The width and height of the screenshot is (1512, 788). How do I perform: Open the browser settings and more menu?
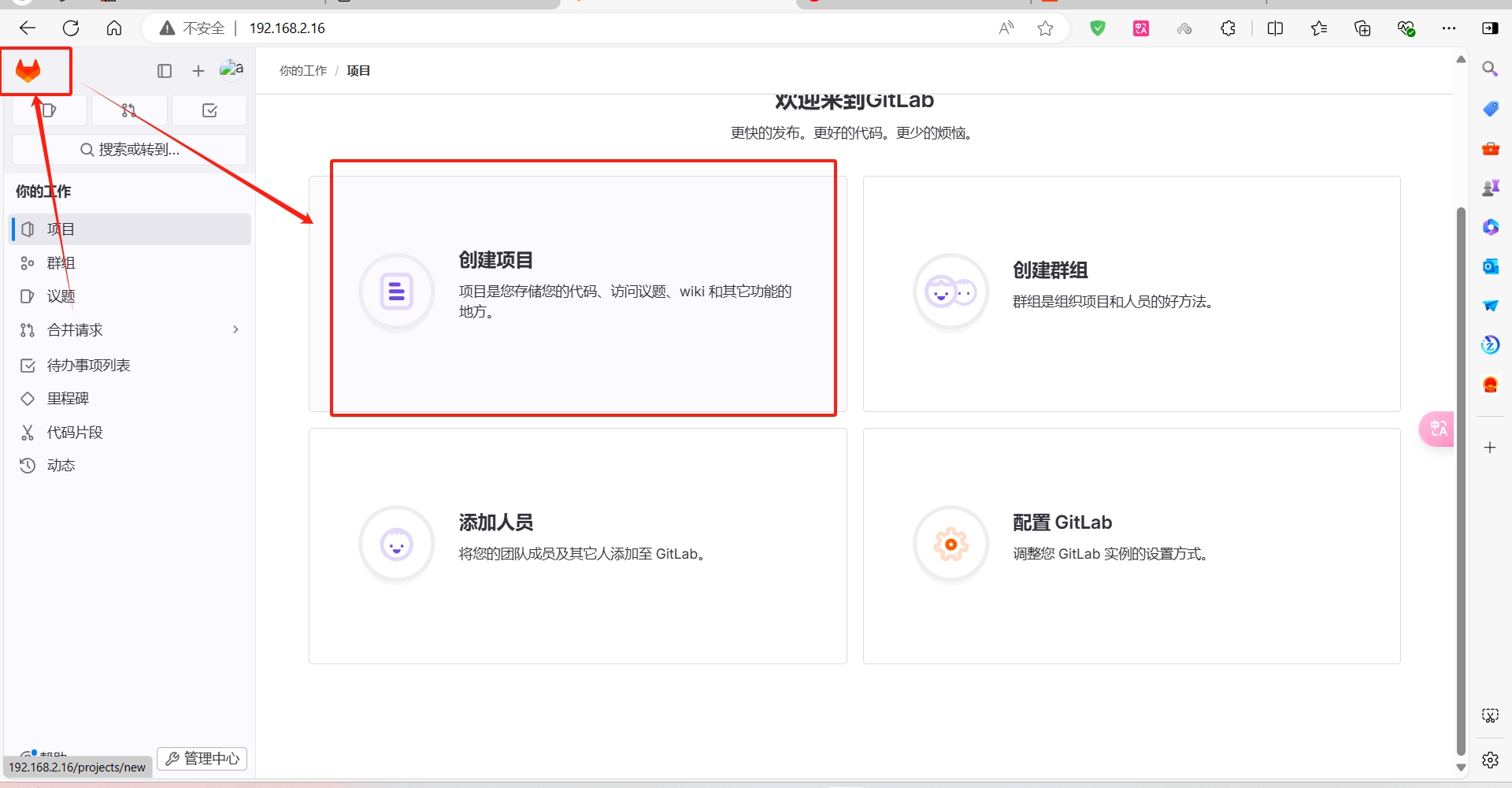point(1449,28)
